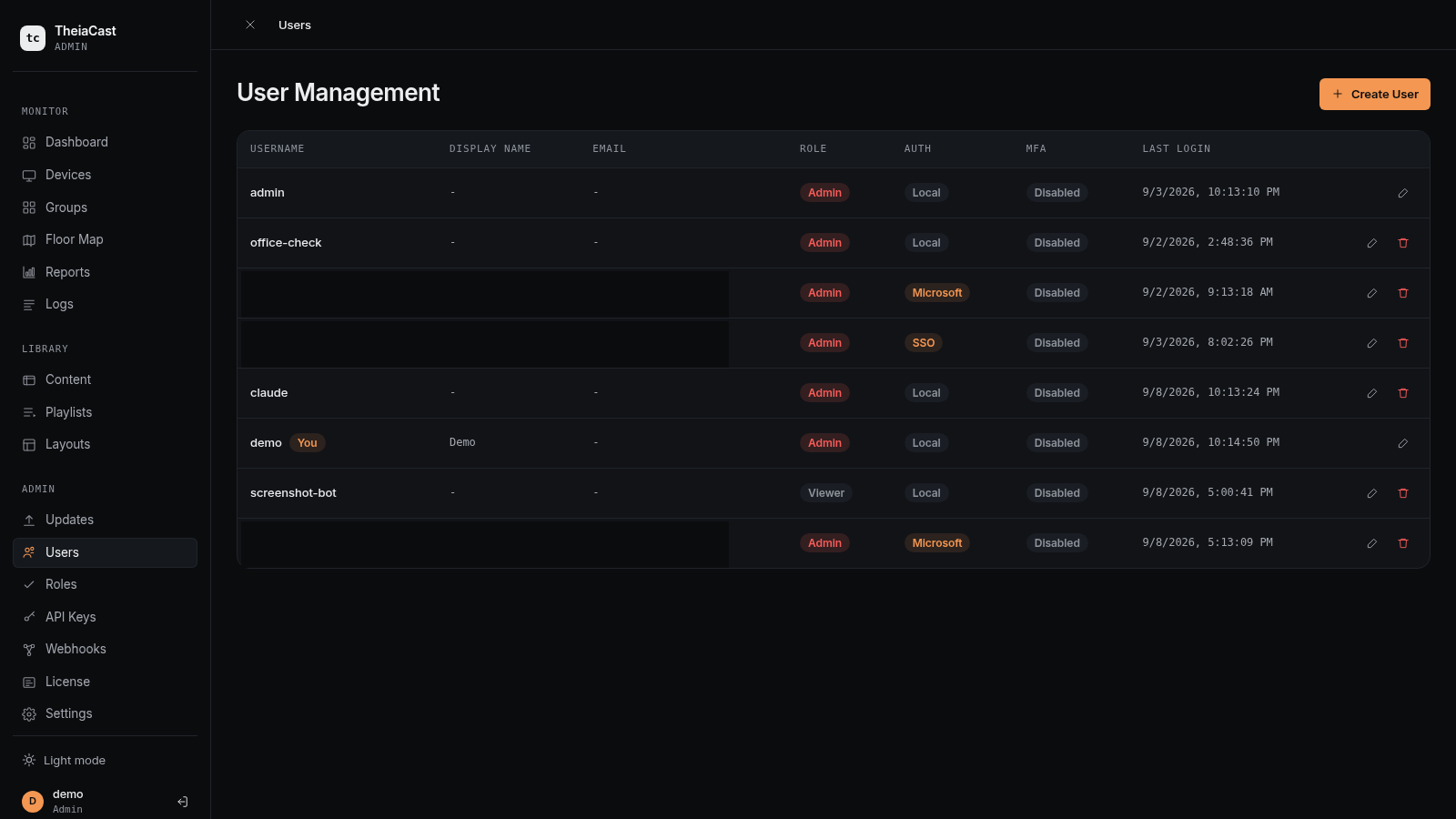Viewport: 1456px width, 819px height.
Task: Open the Floor Map
Action: (x=105, y=239)
